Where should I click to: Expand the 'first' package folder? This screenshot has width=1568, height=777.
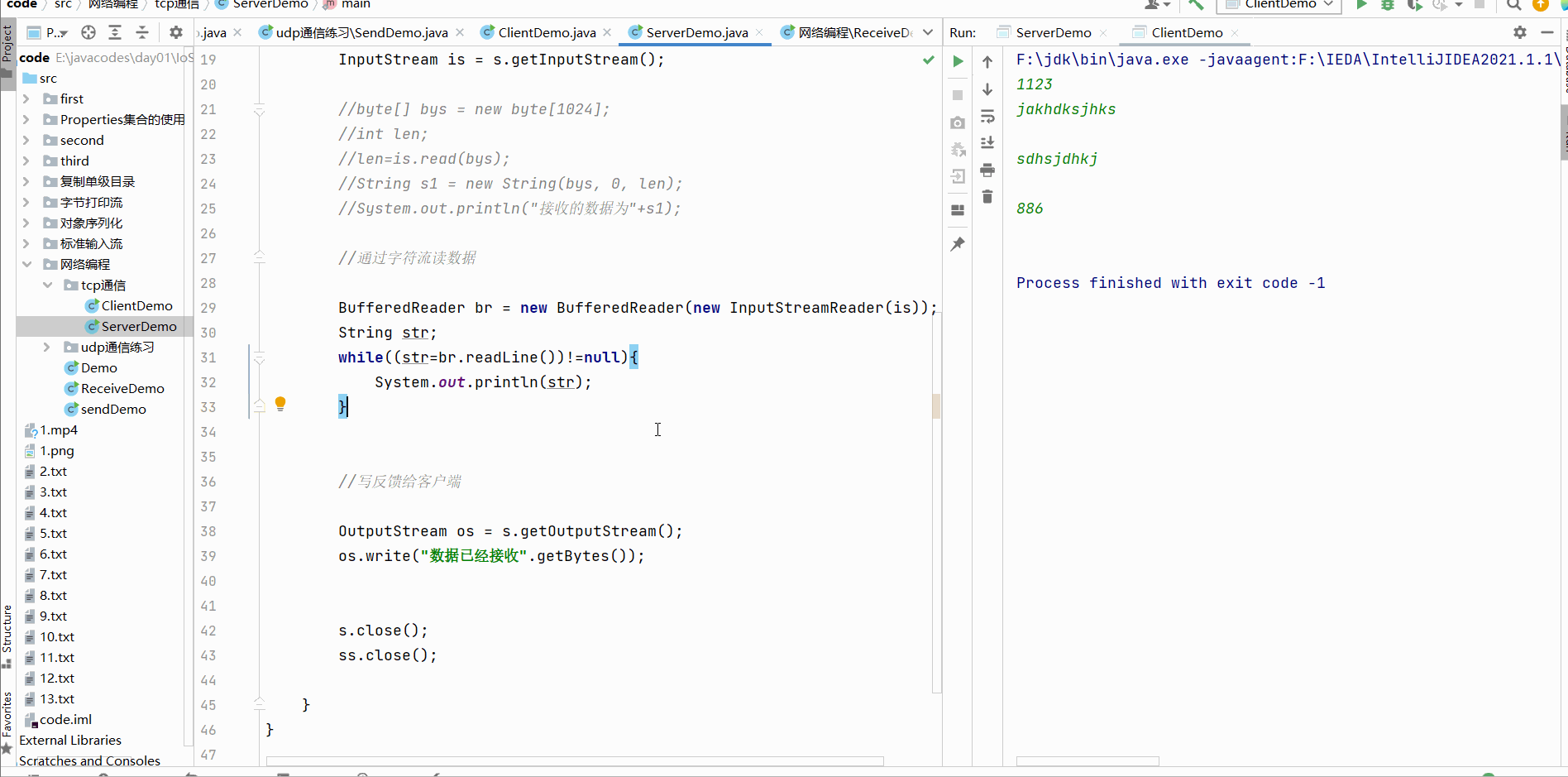pos(26,98)
